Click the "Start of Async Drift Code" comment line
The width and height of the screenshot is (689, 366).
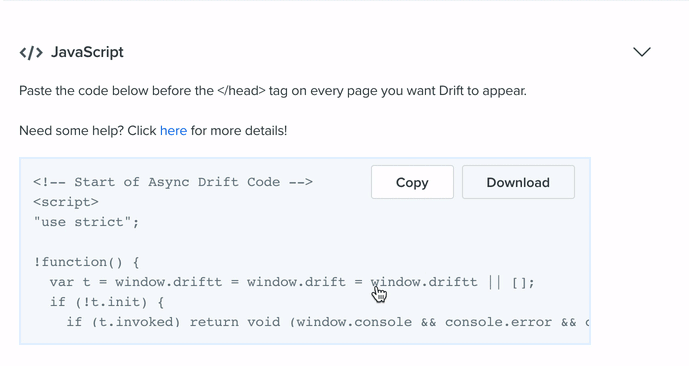coord(173,182)
